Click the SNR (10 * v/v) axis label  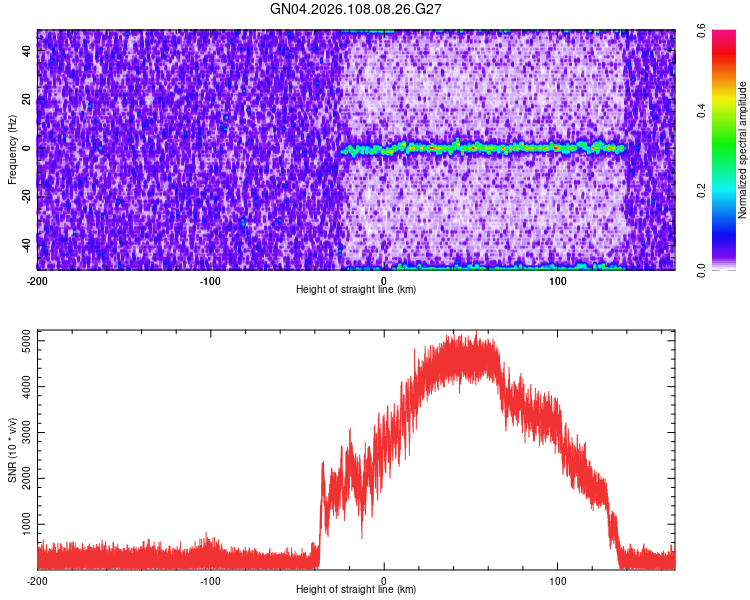click(12, 450)
